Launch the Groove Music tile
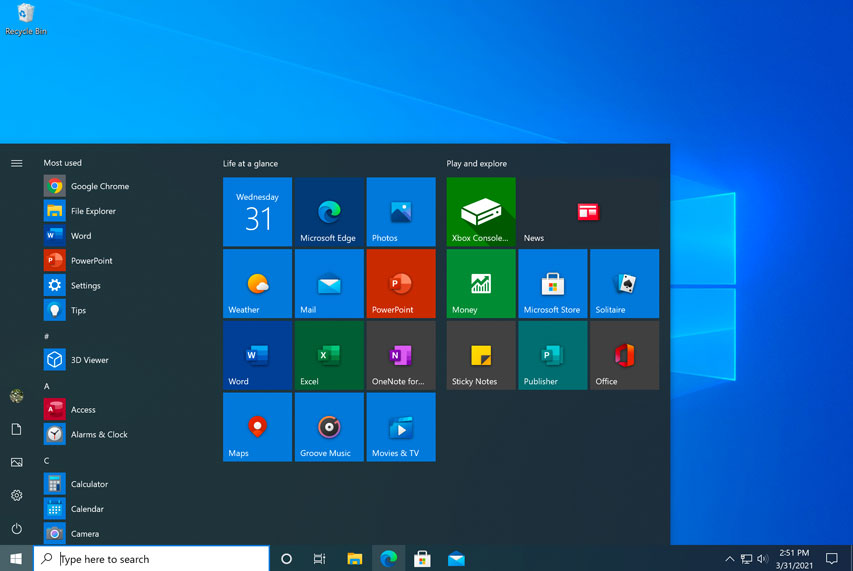 pyautogui.click(x=329, y=427)
